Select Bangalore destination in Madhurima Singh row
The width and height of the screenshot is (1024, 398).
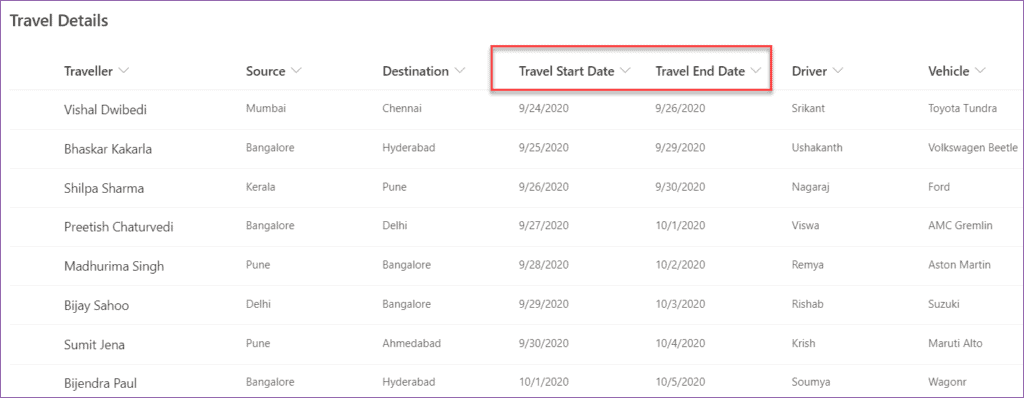(406, 265)
